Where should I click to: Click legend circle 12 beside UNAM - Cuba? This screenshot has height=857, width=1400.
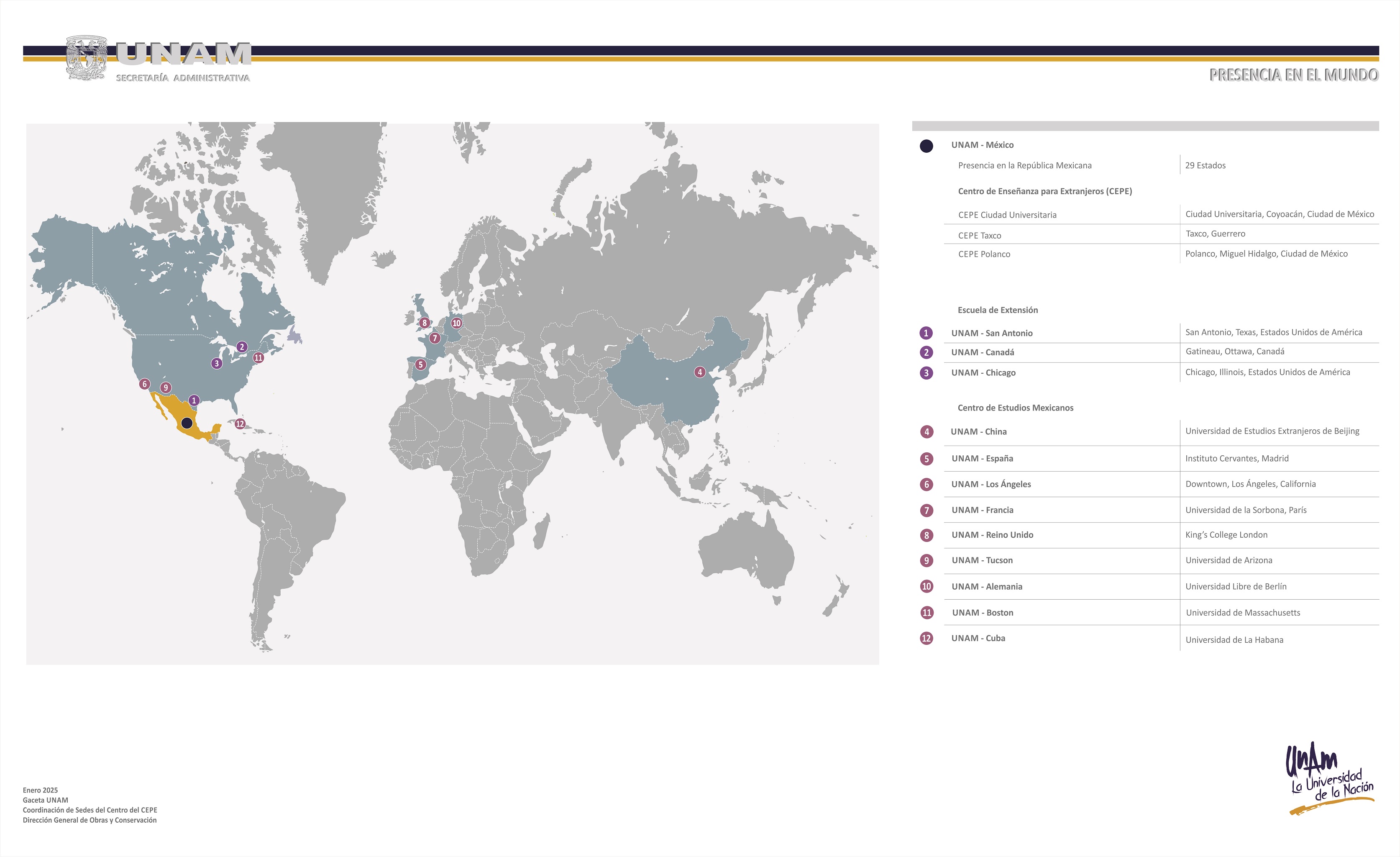927,638
